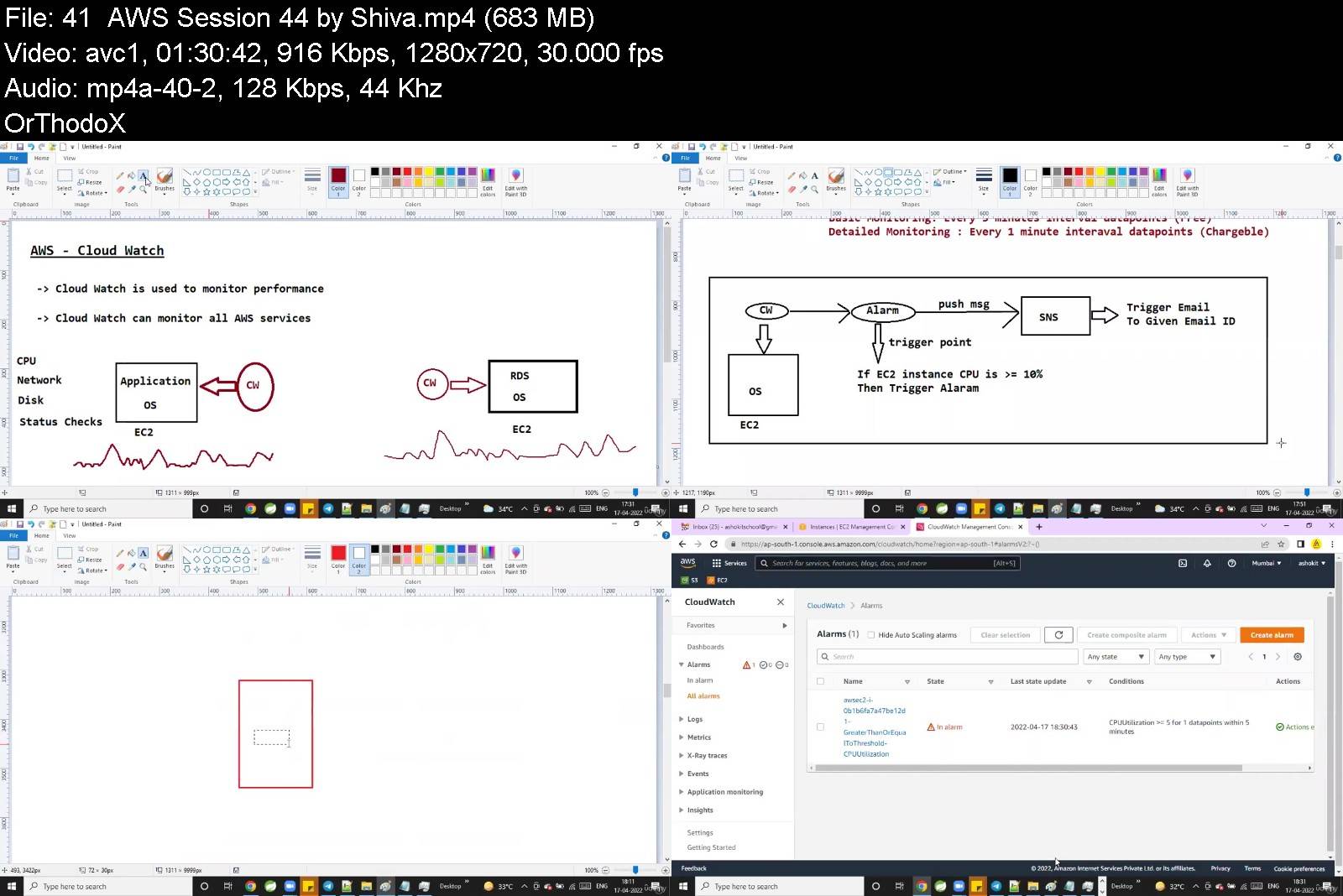Open AWS CloudShell icon in console header
This screenshot has height=896, width=1343.
tap(1183, 563)
